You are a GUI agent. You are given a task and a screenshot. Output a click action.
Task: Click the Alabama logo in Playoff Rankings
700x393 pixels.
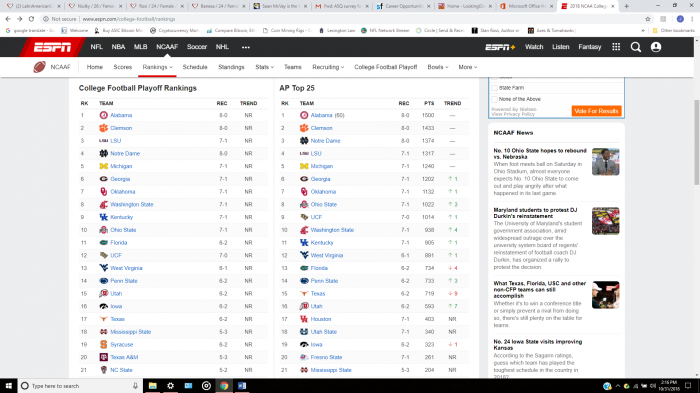[x=104, y=115]
